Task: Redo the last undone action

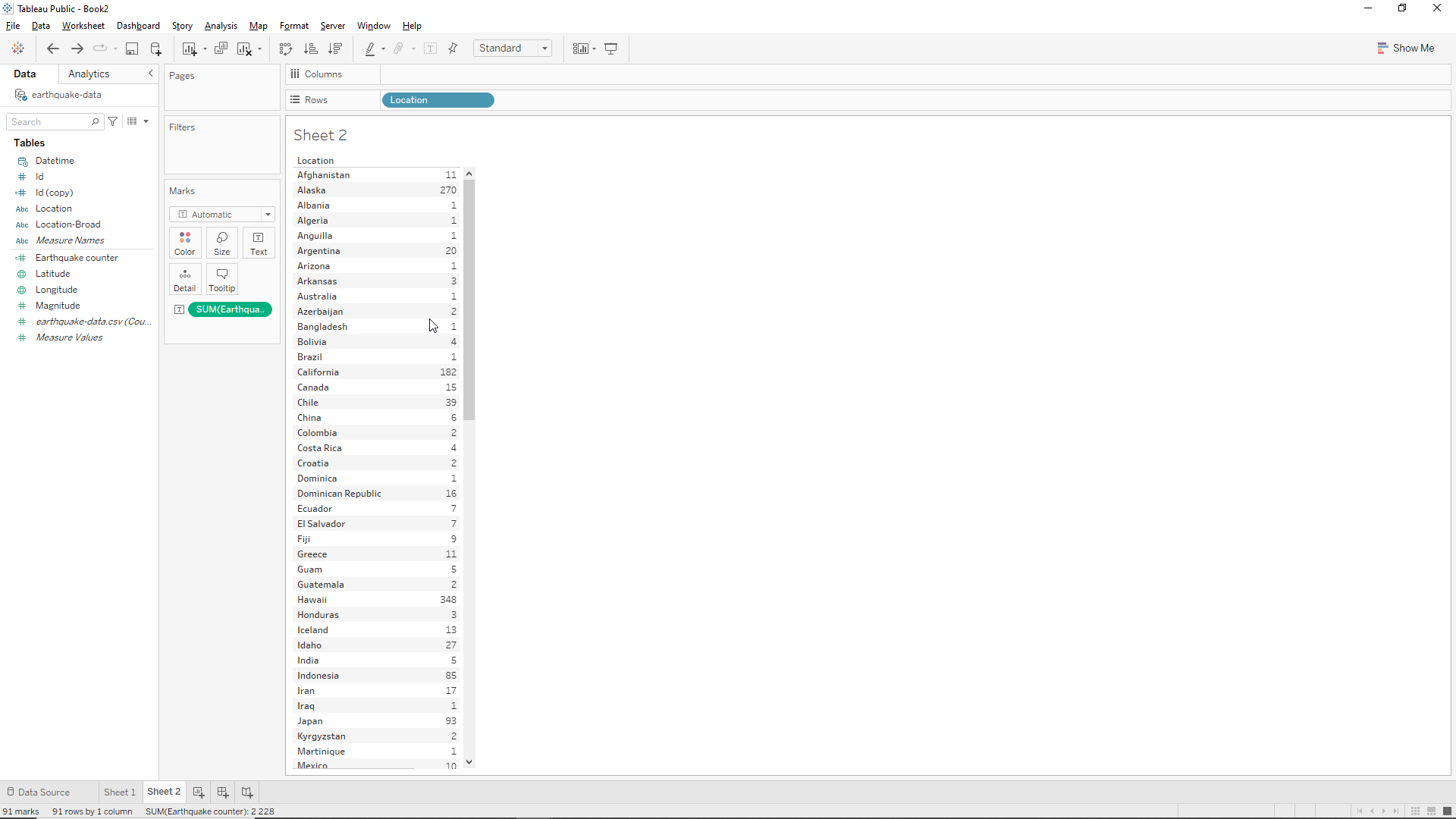Action: (x=77, y=49)
